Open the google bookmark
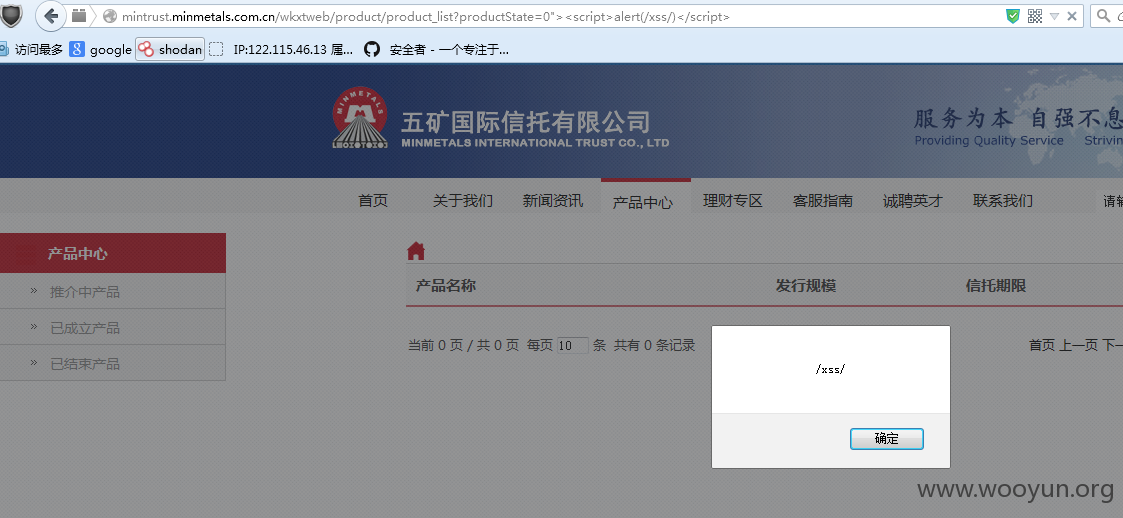 click(x=101, y=49)
